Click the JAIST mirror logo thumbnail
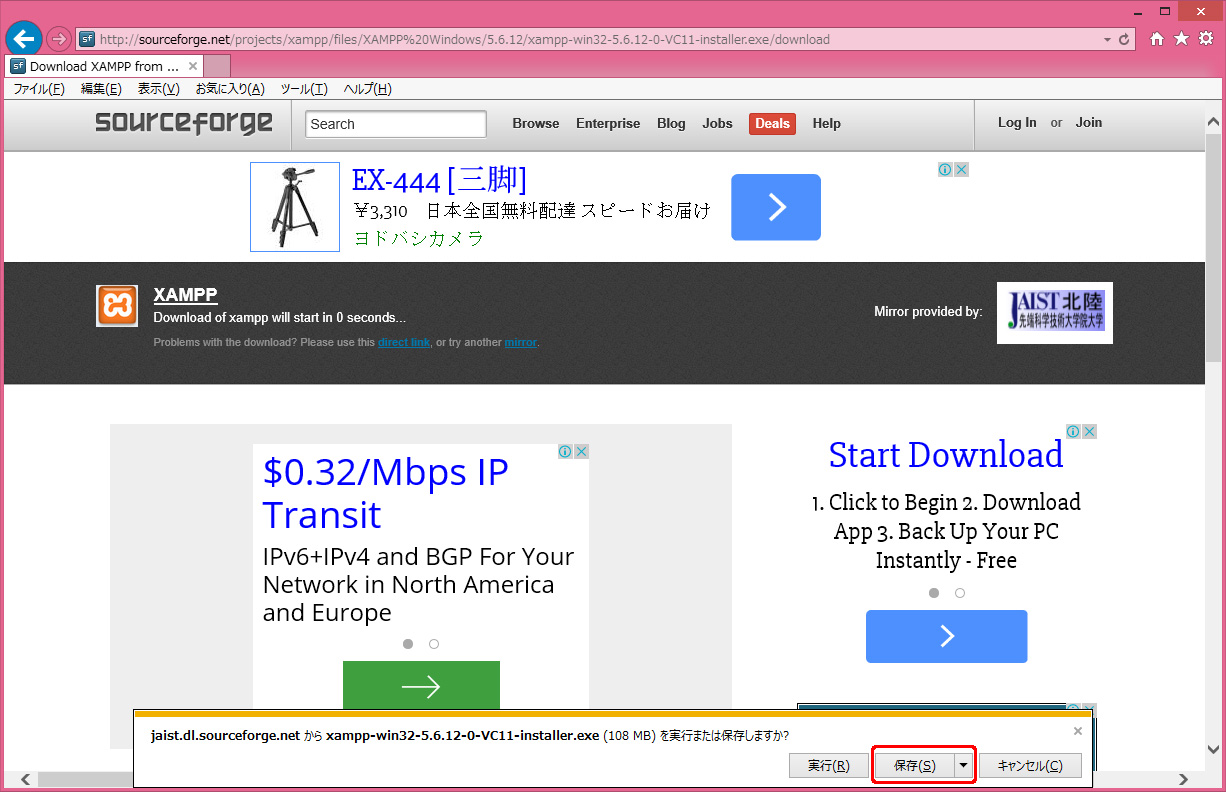The width and height of the screenshot is (1226, 792). 1054,312
